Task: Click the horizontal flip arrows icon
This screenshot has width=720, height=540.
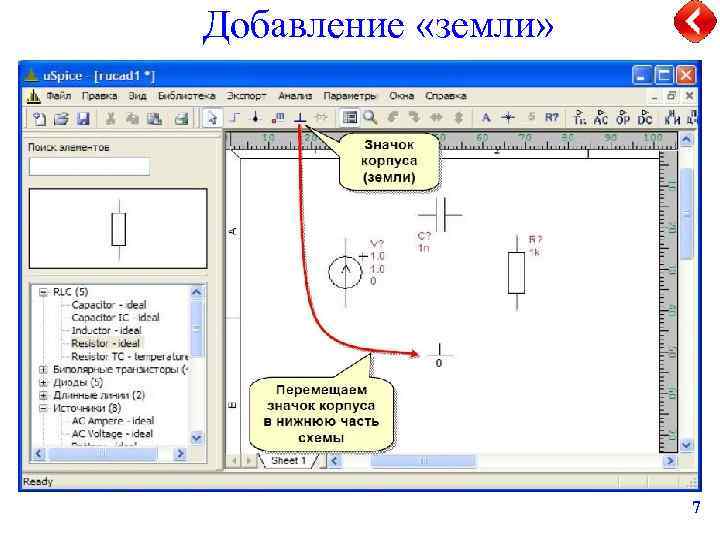Action: pyautogui.click(x=436, y=118)
